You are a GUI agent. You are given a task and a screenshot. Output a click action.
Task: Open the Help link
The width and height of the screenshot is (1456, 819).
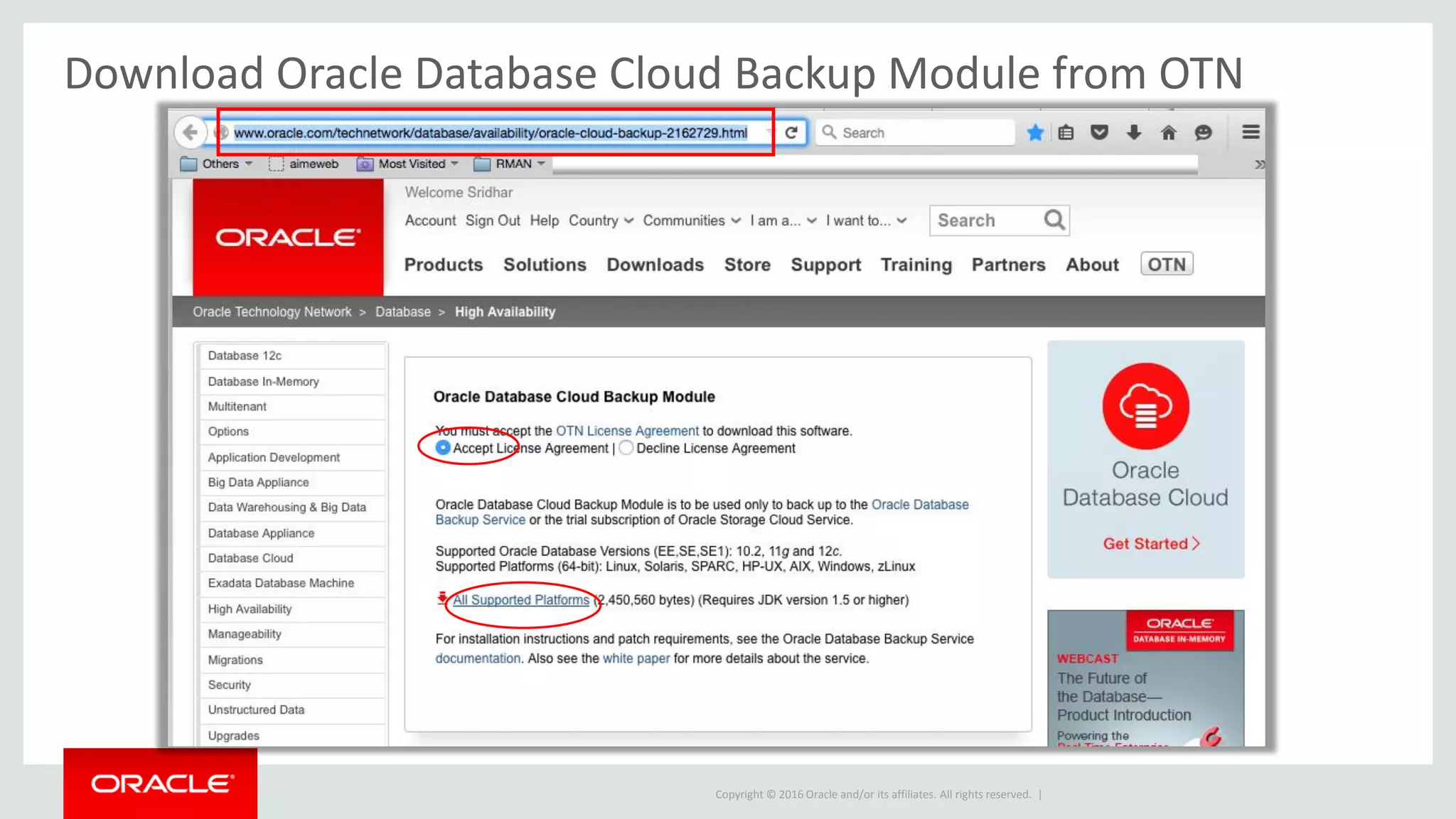point(544,220)
